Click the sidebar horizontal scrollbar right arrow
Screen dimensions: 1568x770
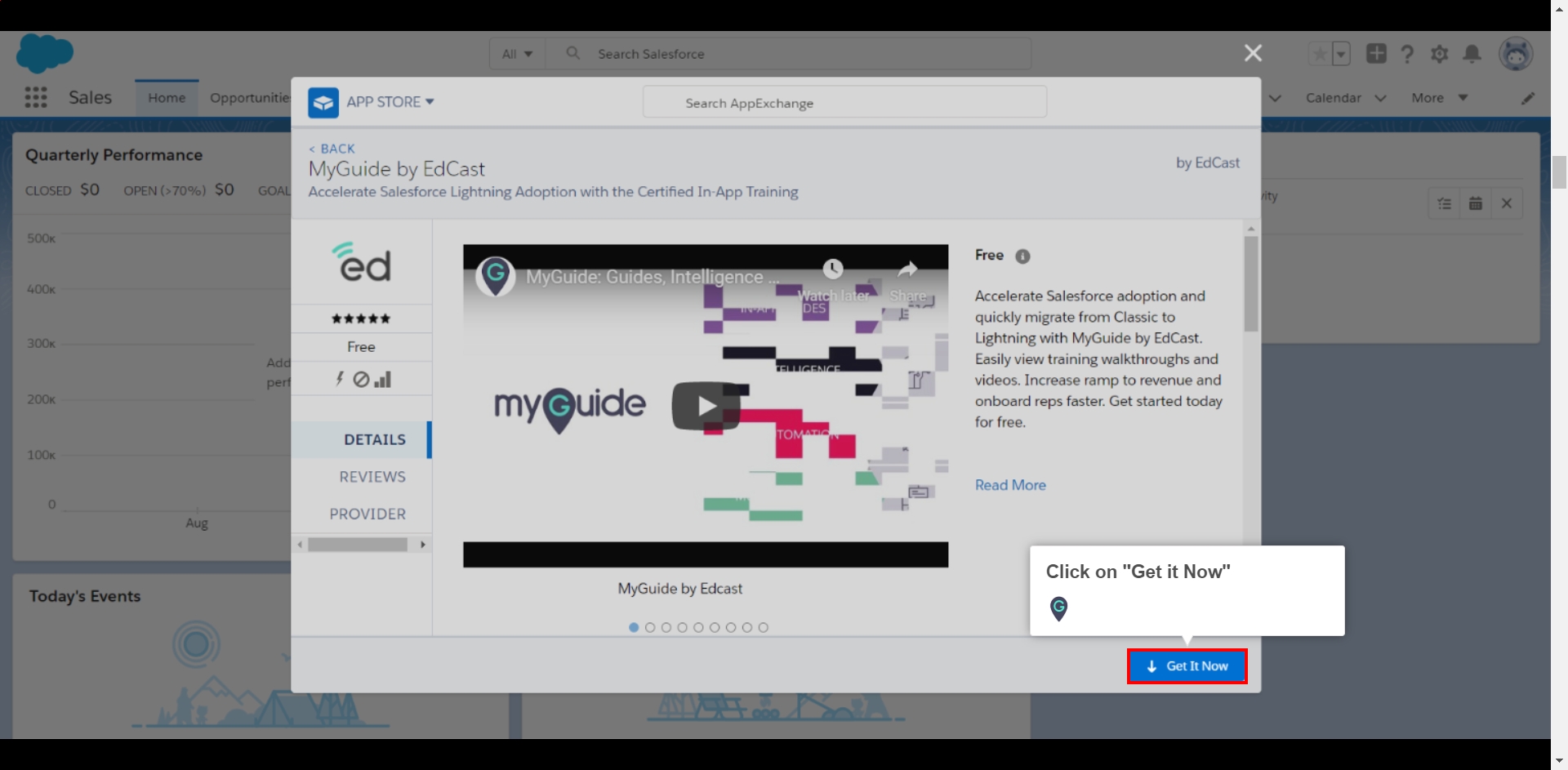pos(422,545)
